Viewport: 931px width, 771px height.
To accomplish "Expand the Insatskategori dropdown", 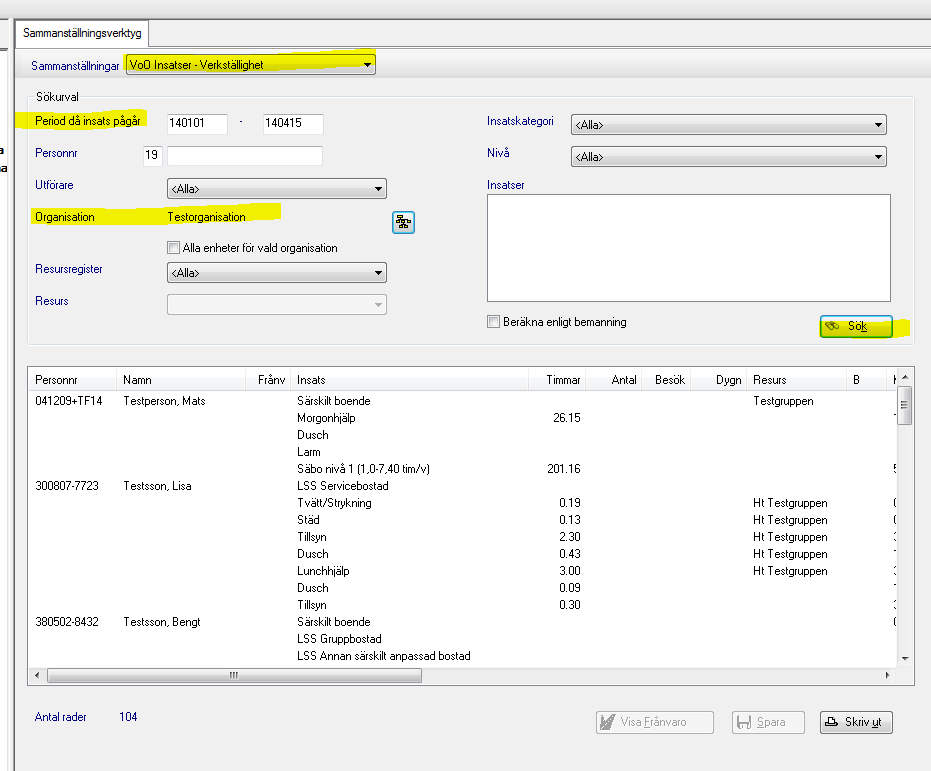I will coord(729,125).
